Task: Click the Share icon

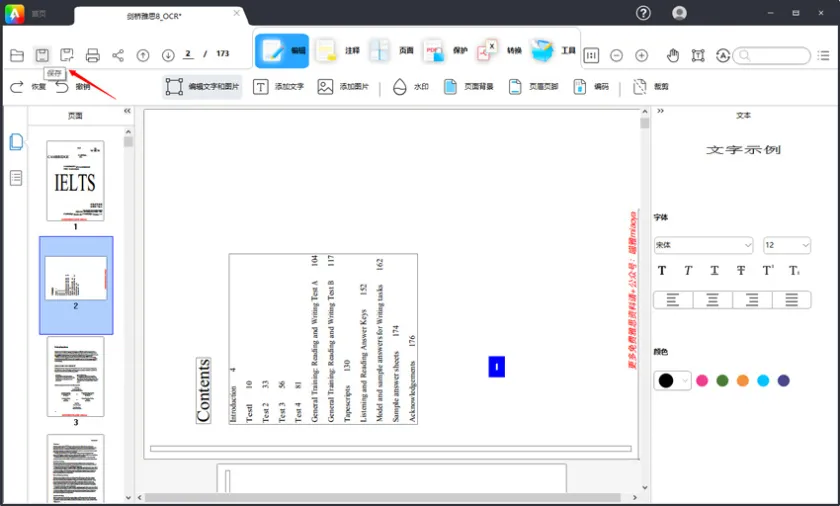Action: point(118,55)
